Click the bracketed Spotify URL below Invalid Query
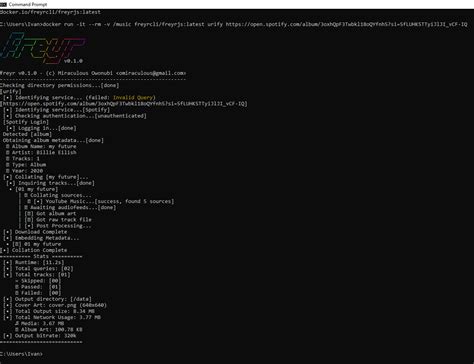Image resolution: width=474 pixels, height=364 pixels. 124,104
